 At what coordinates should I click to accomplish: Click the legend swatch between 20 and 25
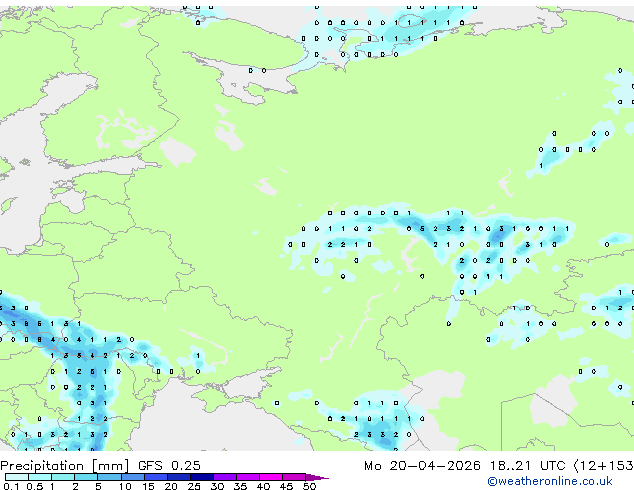pyautogui.click(x=179, y=477)
